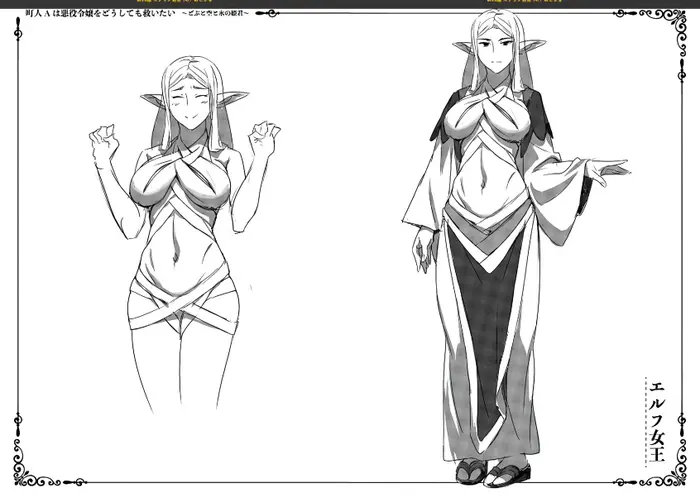This screenshot has width=700, height=497.
Task: Click the small ornament on the upper right border
Action: point(681,71)
